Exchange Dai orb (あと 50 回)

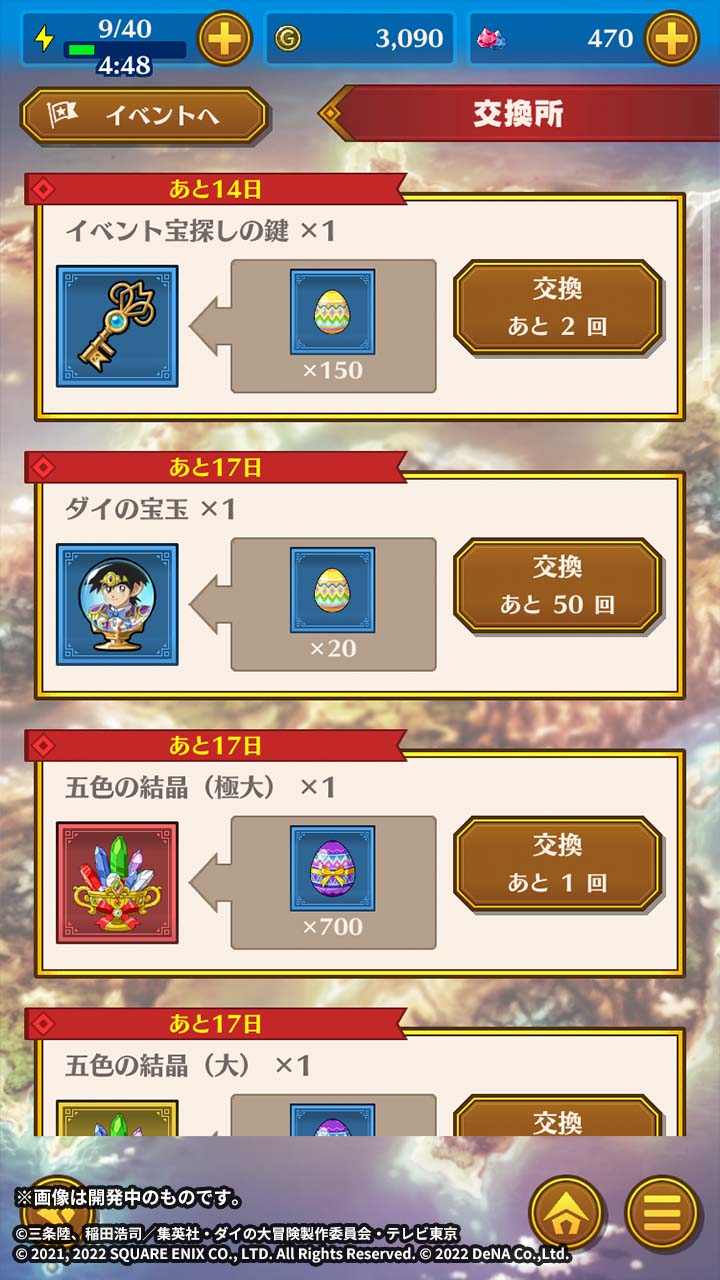pyautogui.click(x=557, y=585)
